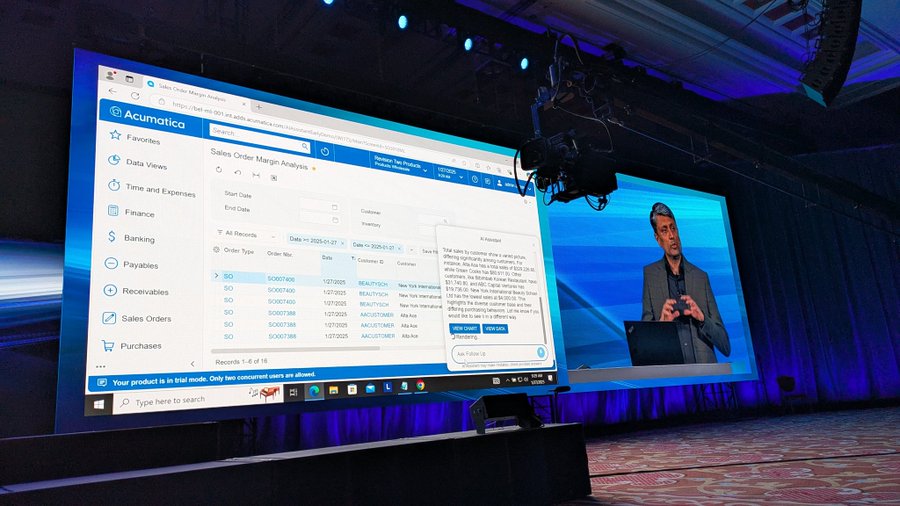The image size is (900, 506).
Task: Open Favorites in the Acumatica sidebar
Action: 142,140
